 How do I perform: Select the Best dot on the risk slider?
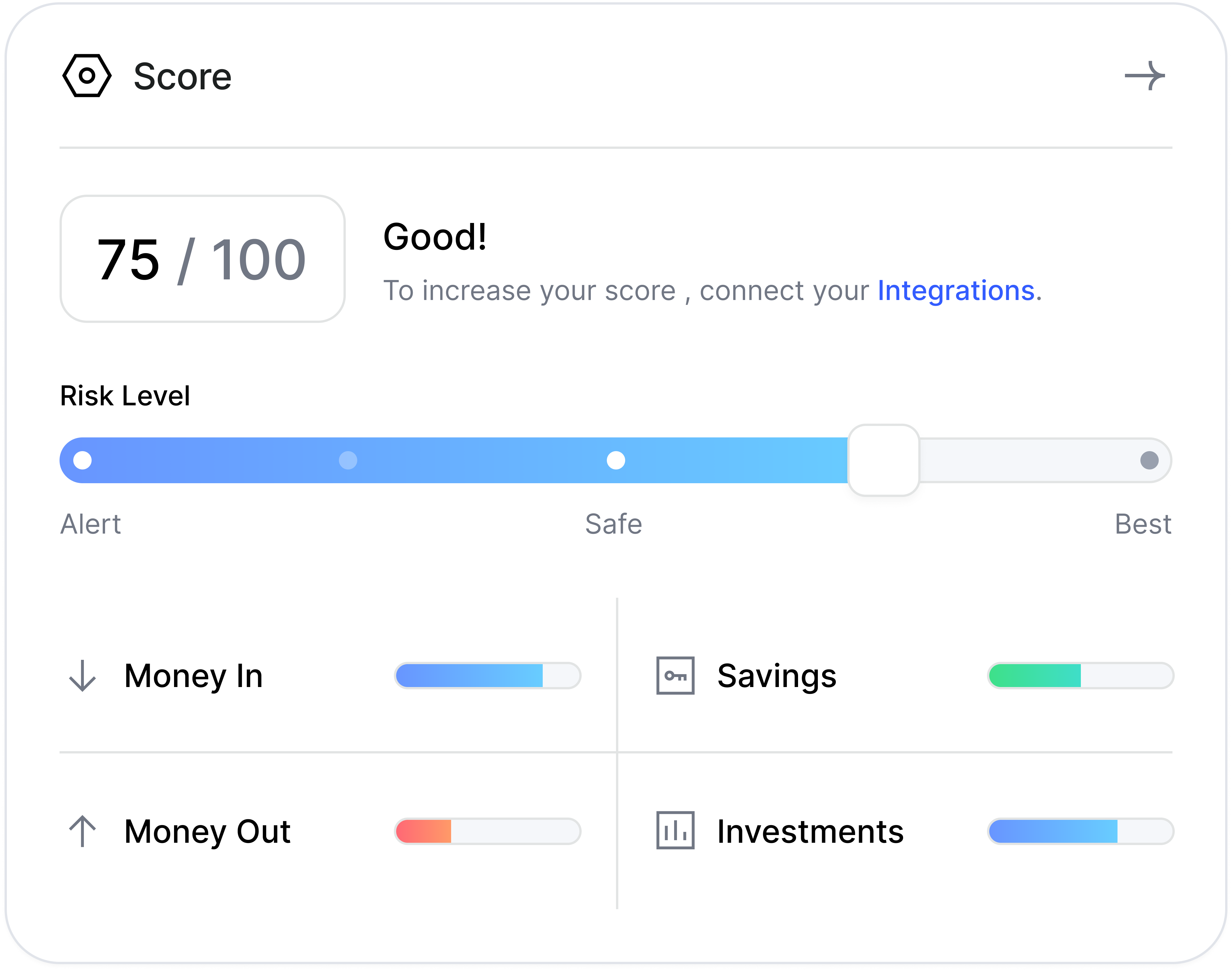(1149, 460)
